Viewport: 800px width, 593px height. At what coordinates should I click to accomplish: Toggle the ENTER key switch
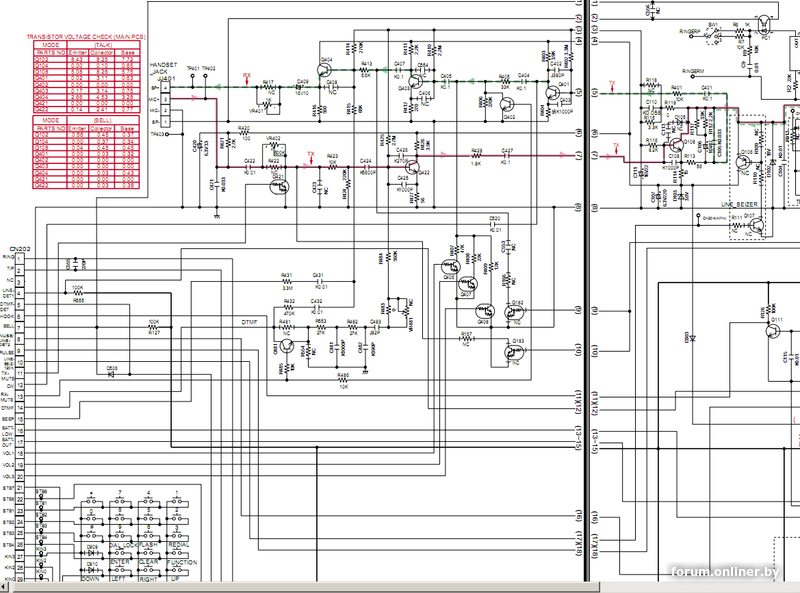click(x=119, y=570)
